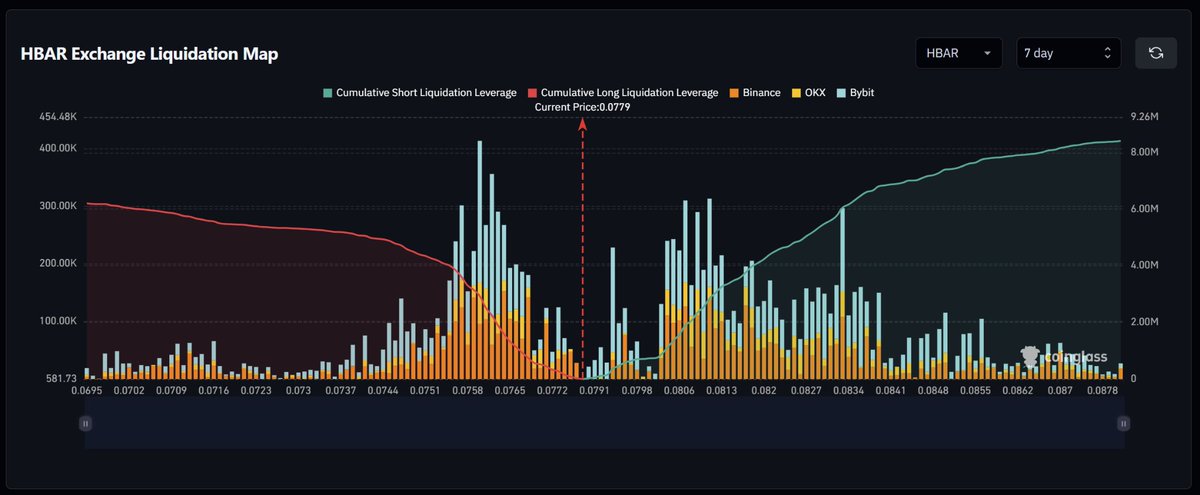Click the 0.0737 x-axis label

click(x=341, y=391)
